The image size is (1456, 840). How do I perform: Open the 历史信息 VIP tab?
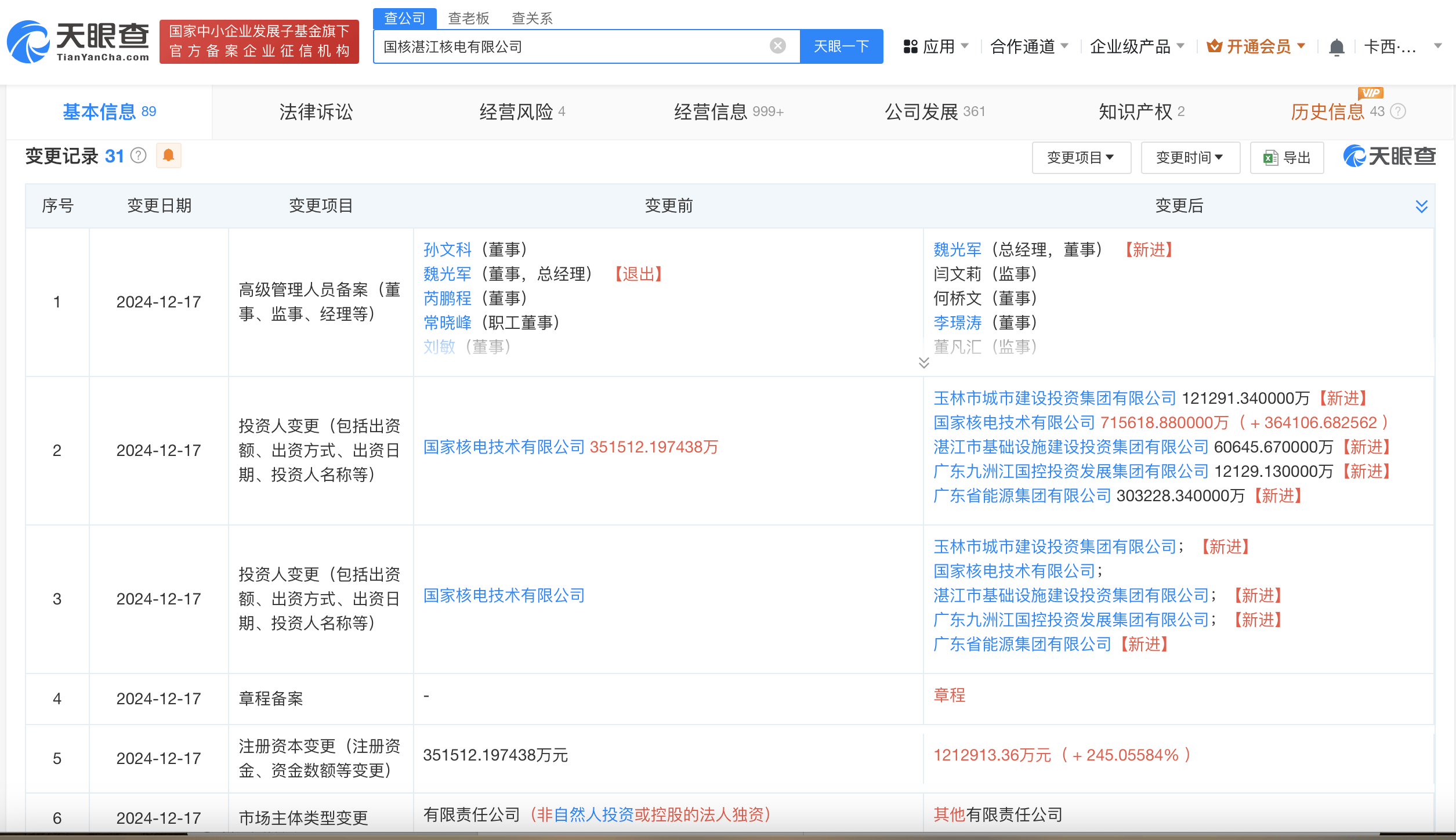pos(1337,111)
